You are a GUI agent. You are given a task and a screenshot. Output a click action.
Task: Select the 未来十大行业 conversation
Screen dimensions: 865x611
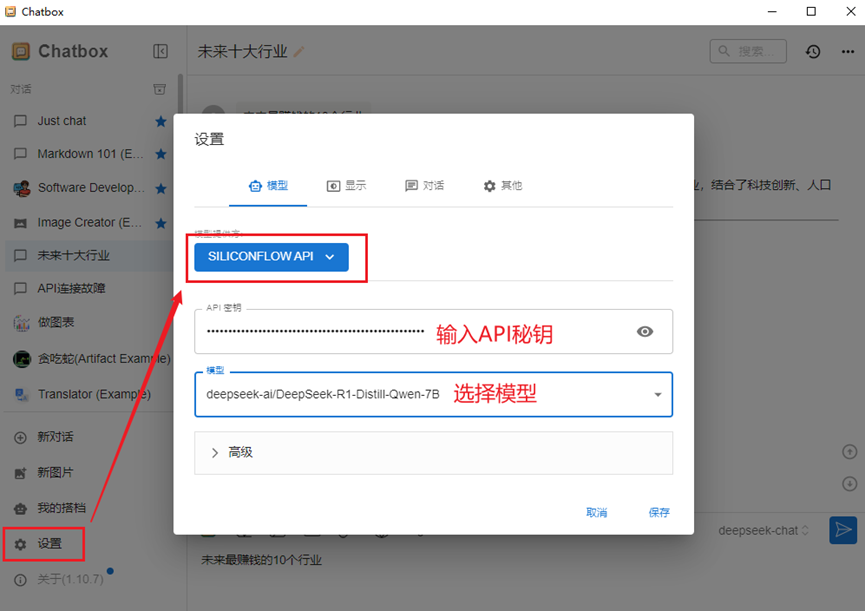click(89, 255)
